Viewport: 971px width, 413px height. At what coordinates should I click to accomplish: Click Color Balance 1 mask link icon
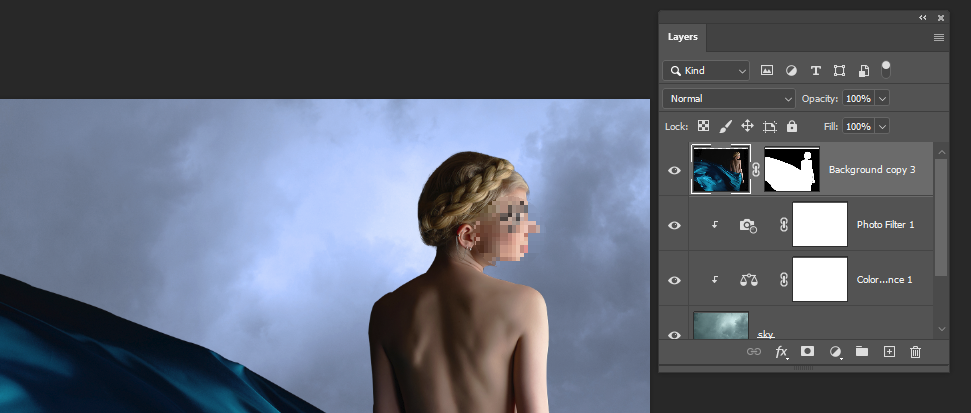tap(784, 280)
